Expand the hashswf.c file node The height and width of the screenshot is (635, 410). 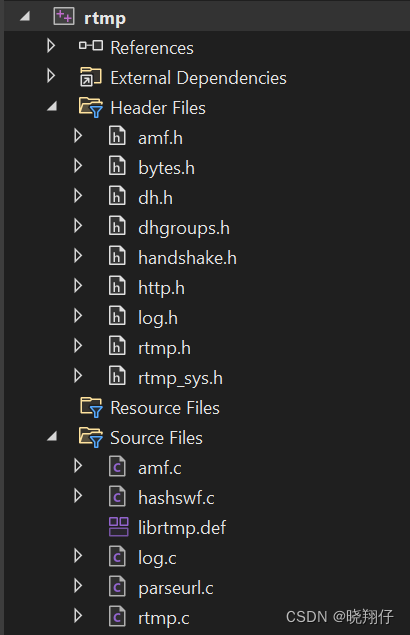tap(78, 496)
